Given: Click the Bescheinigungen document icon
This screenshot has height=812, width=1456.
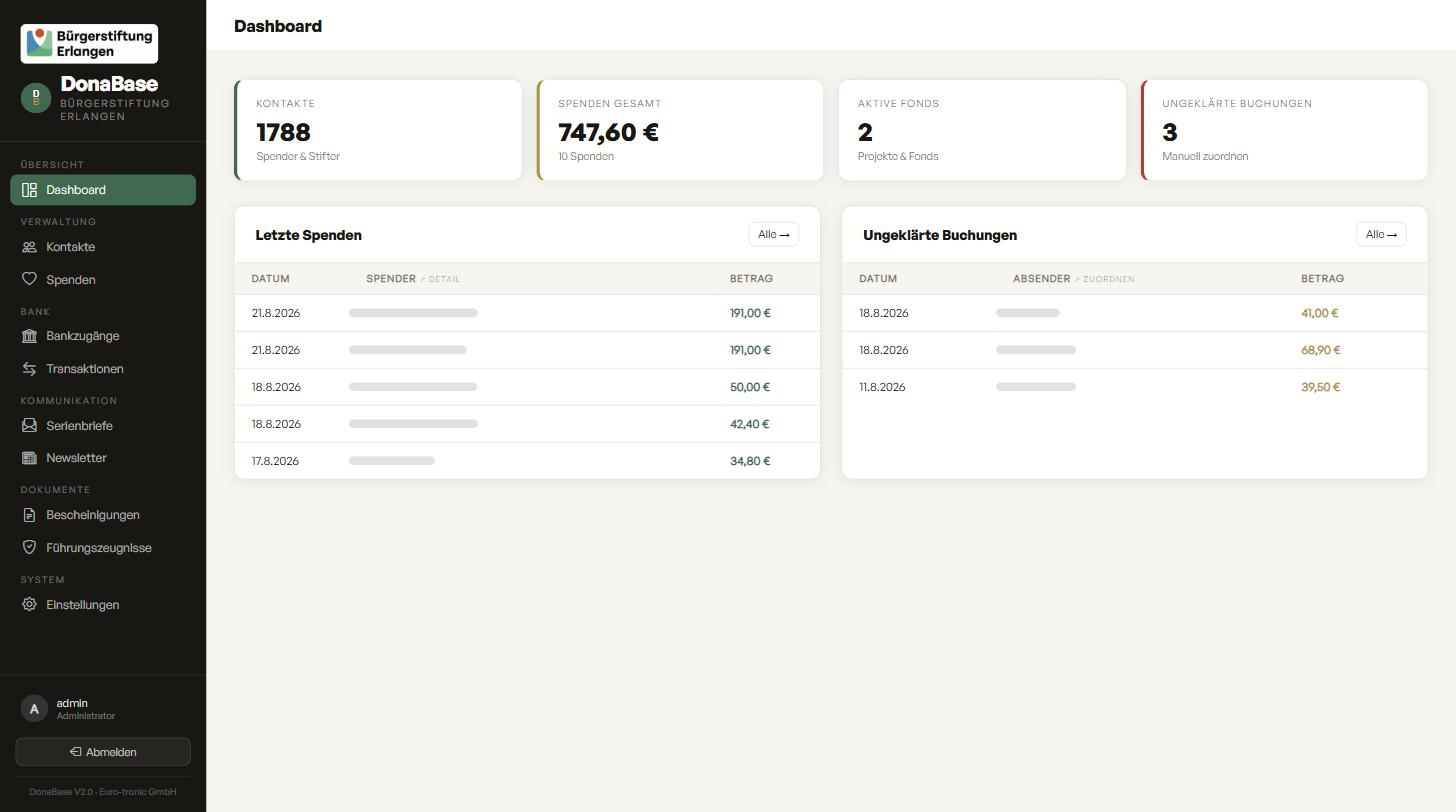Looking at the screenshot, I should 29,515.
